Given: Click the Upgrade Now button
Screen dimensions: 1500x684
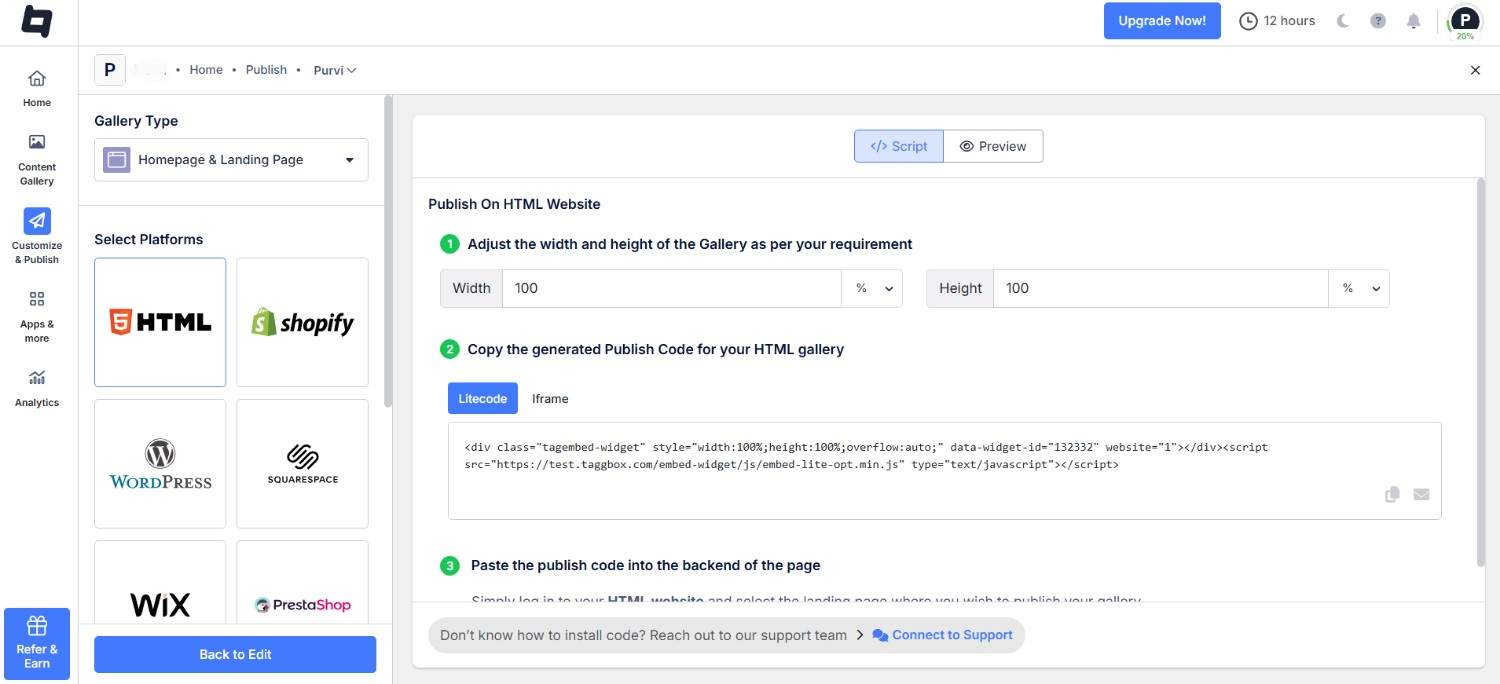Looking at the screenshot, I should pos(1161,20).
